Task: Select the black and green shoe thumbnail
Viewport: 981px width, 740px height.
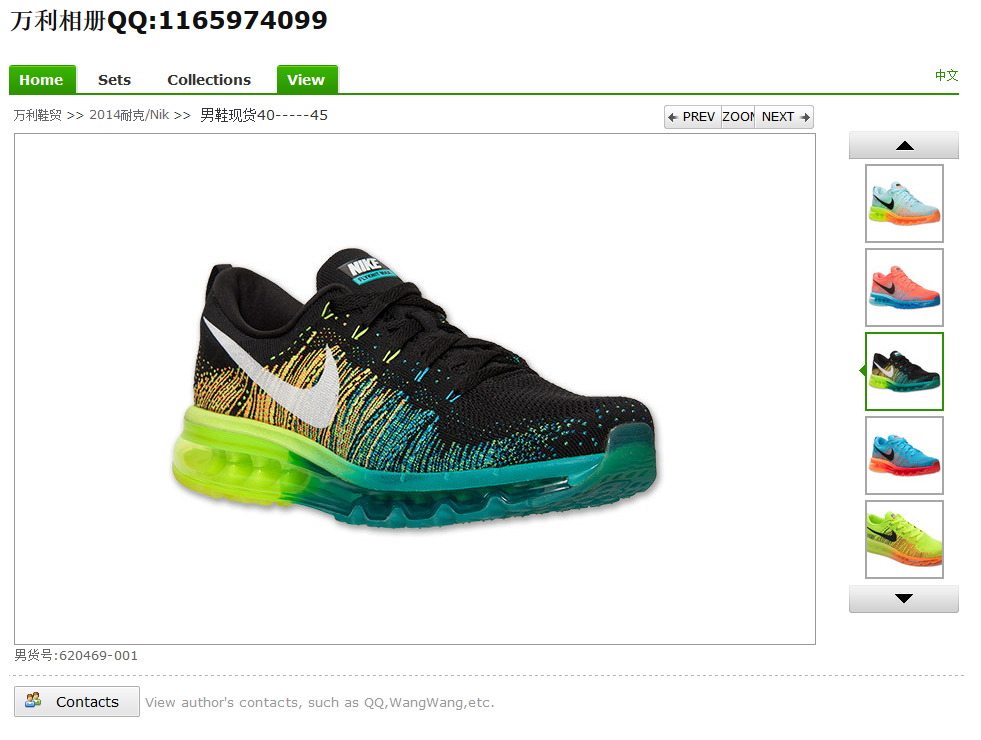Action: click(904, 372)
